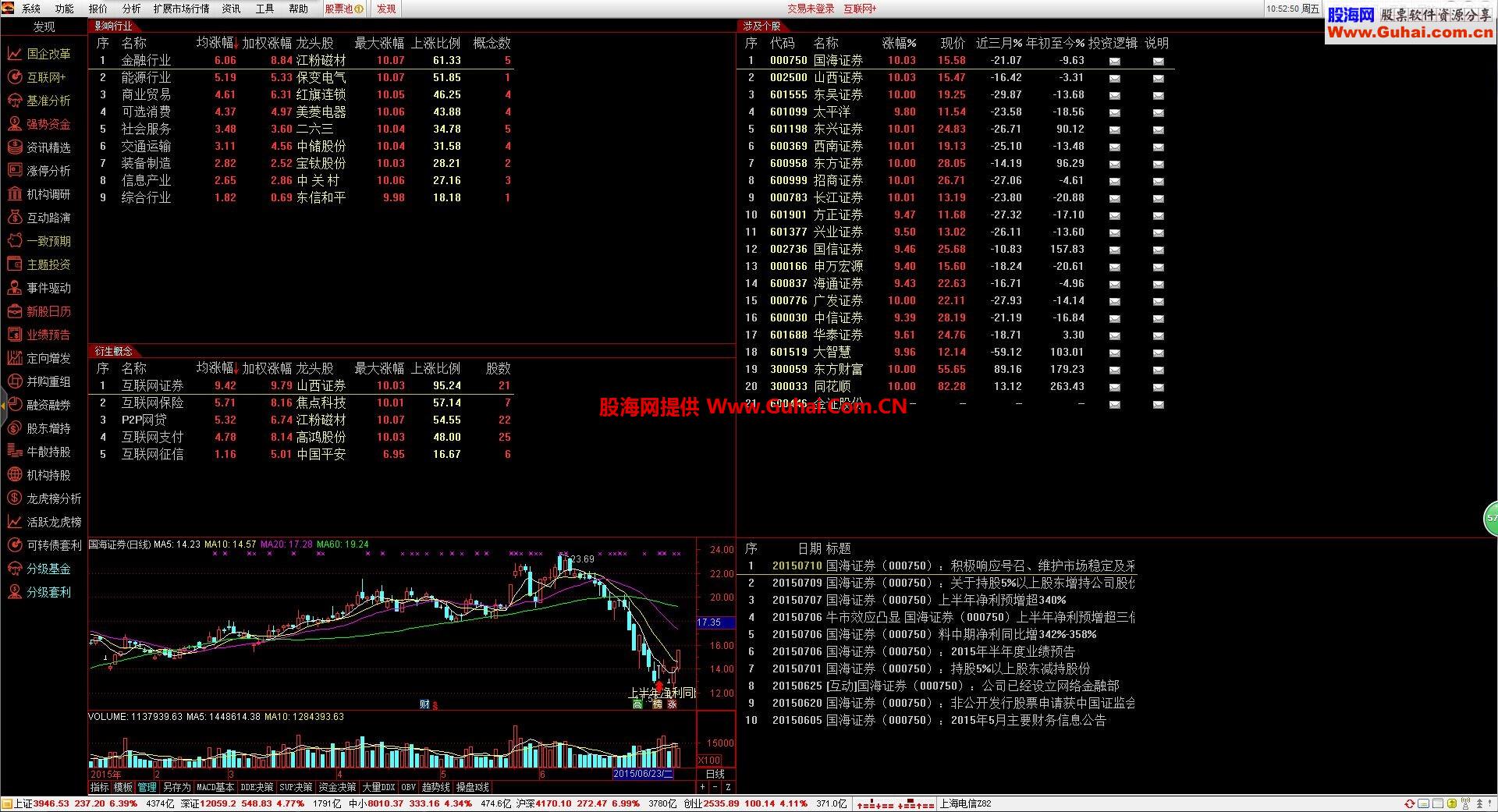
Task: Open 说明 envelope for 同花顺 row
Action: coord(1158,387)
